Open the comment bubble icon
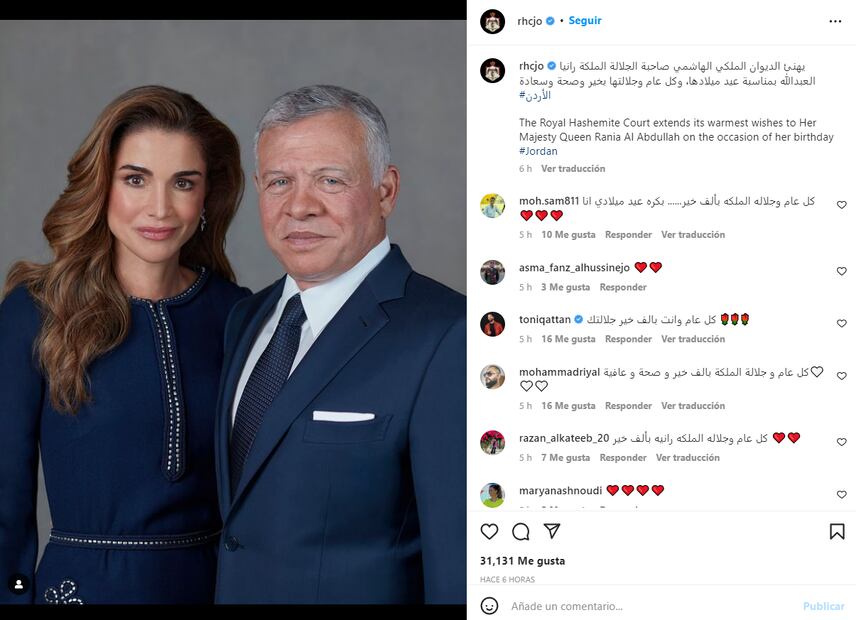 pos(521,531)
